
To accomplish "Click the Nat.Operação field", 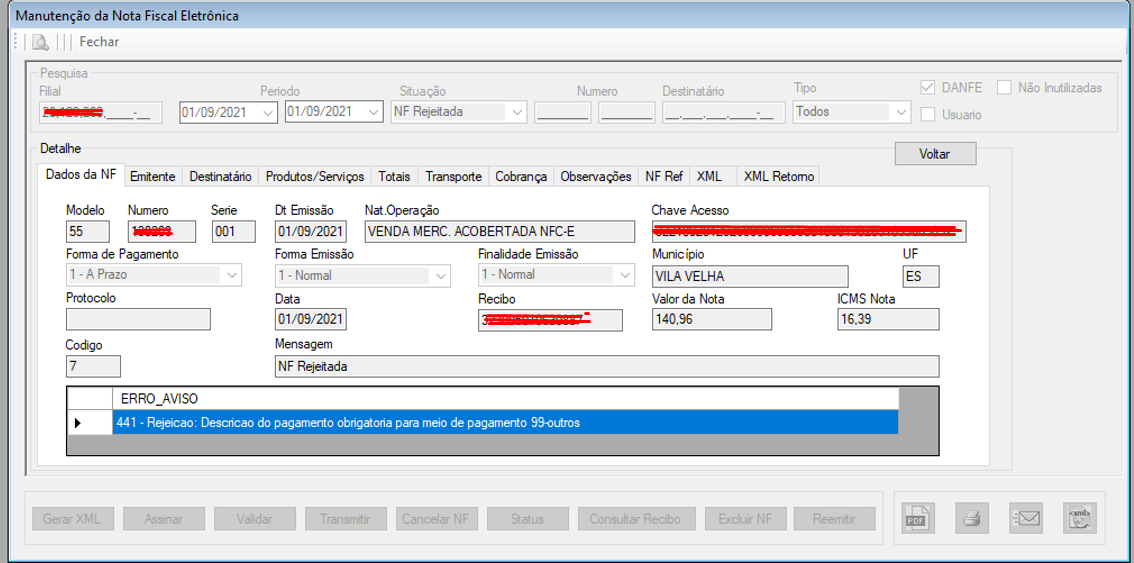I will point(498,231).
